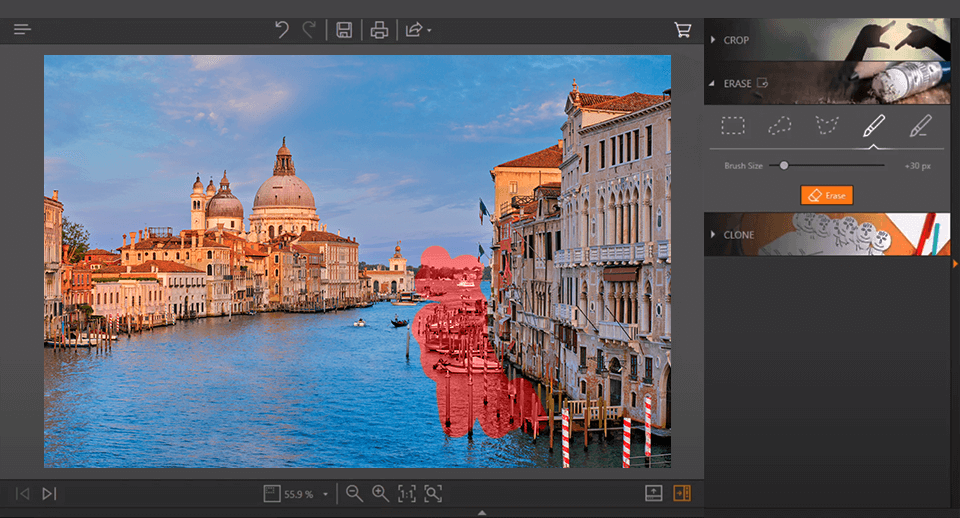Select the rectangular selection tool
Image resolution: width=960 pixels, height=518 pixels.
click(734, 126)
